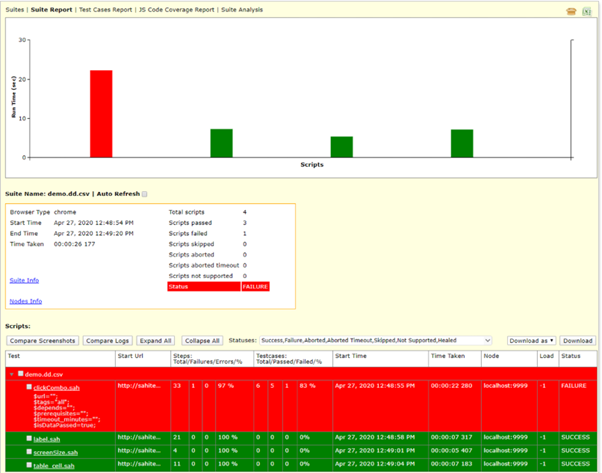
Task: Click the Collapse All button
Action: tap(202, 341)
